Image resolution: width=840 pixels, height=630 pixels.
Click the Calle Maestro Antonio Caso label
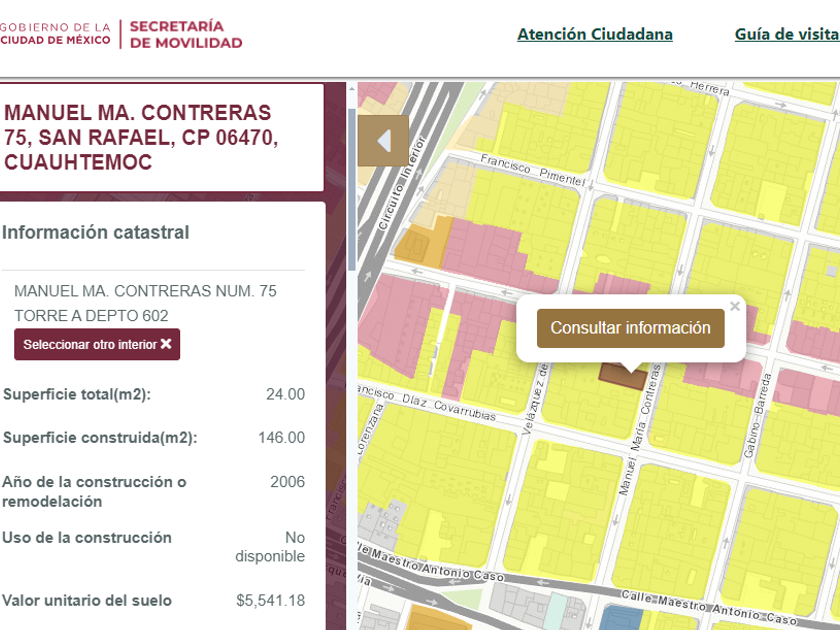point(709,606)
